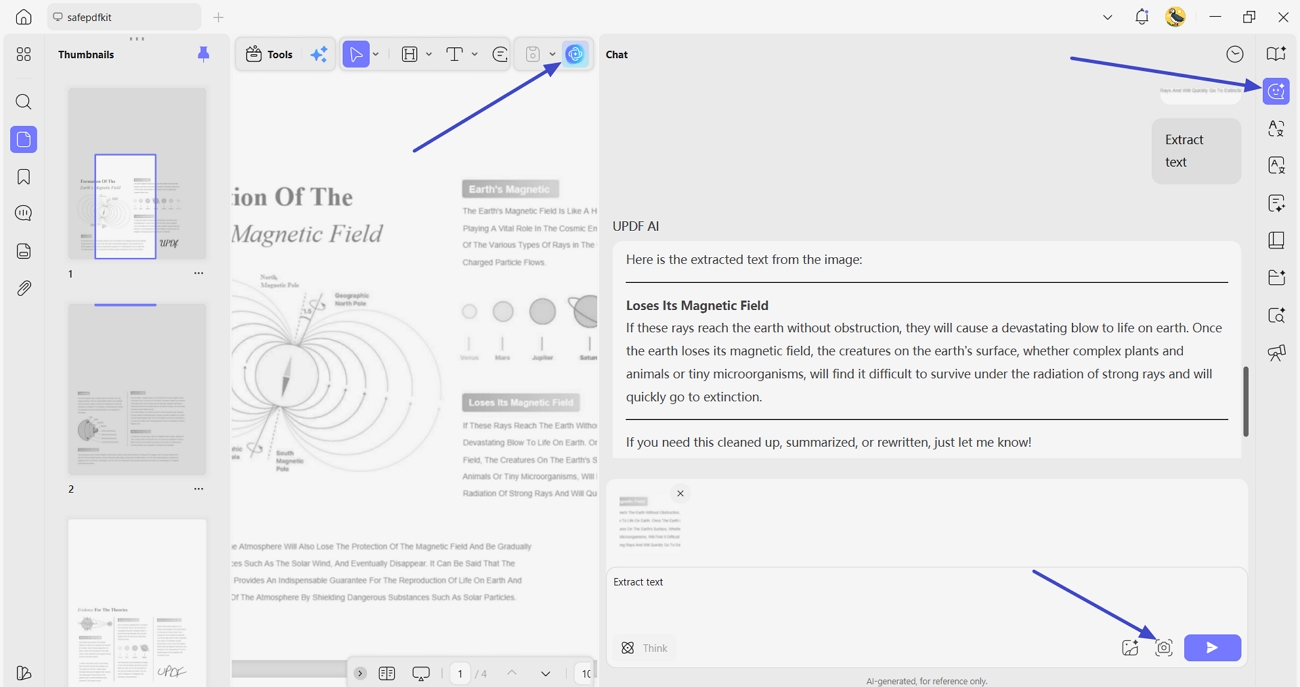Click the Loses Its Magnetic Field heading in document
Screen dimensions: 1300x687
(x=521, y=402)
